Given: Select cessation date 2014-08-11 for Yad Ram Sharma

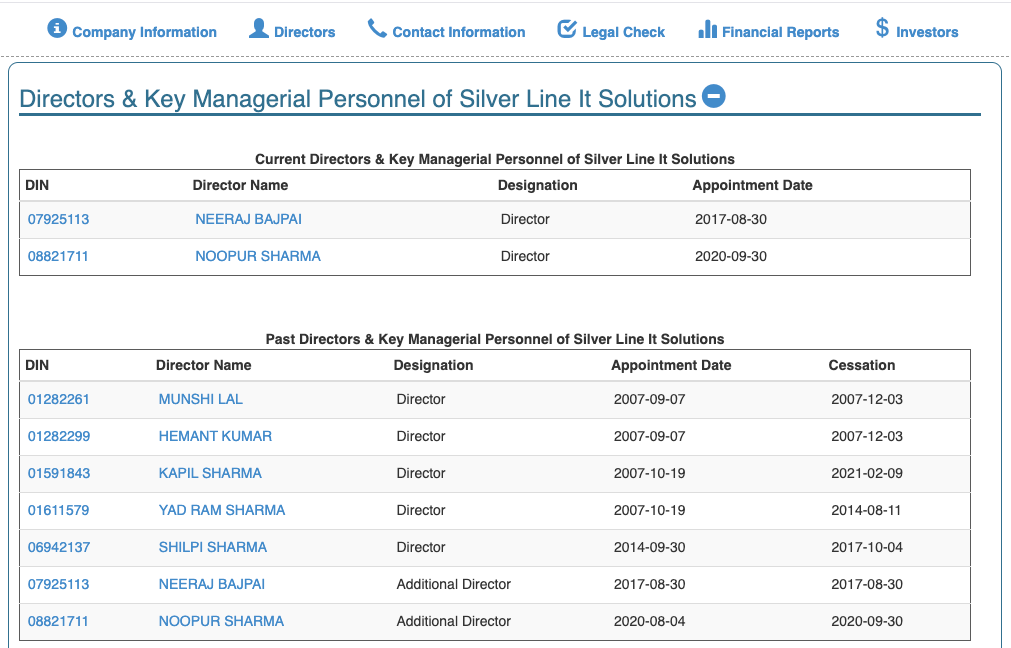Looking at the screenshot, I should (866, 510).
